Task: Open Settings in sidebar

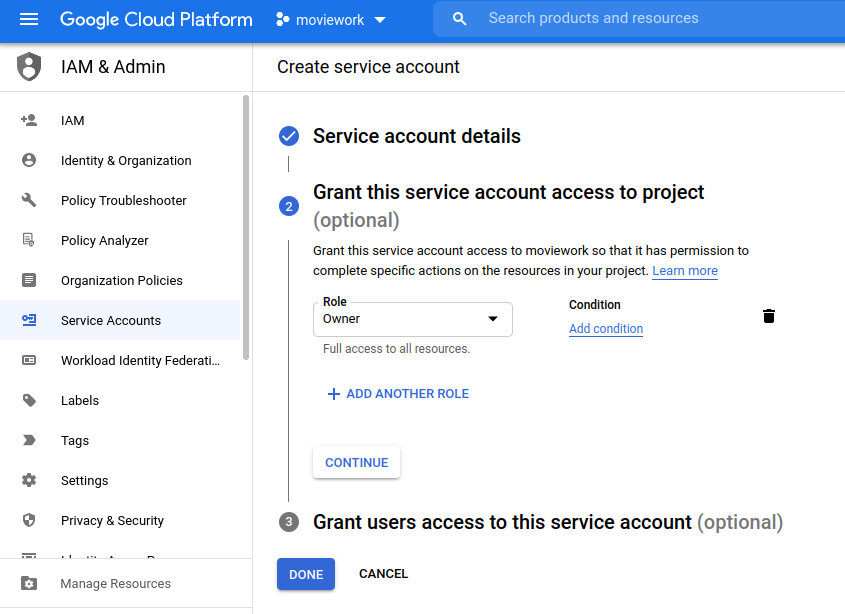Action: point(120,480)
